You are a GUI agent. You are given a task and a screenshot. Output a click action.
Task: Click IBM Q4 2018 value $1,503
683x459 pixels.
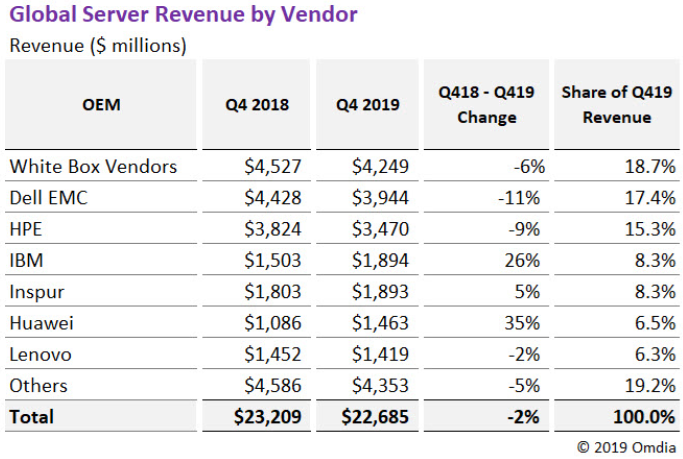tap(273, 261)
